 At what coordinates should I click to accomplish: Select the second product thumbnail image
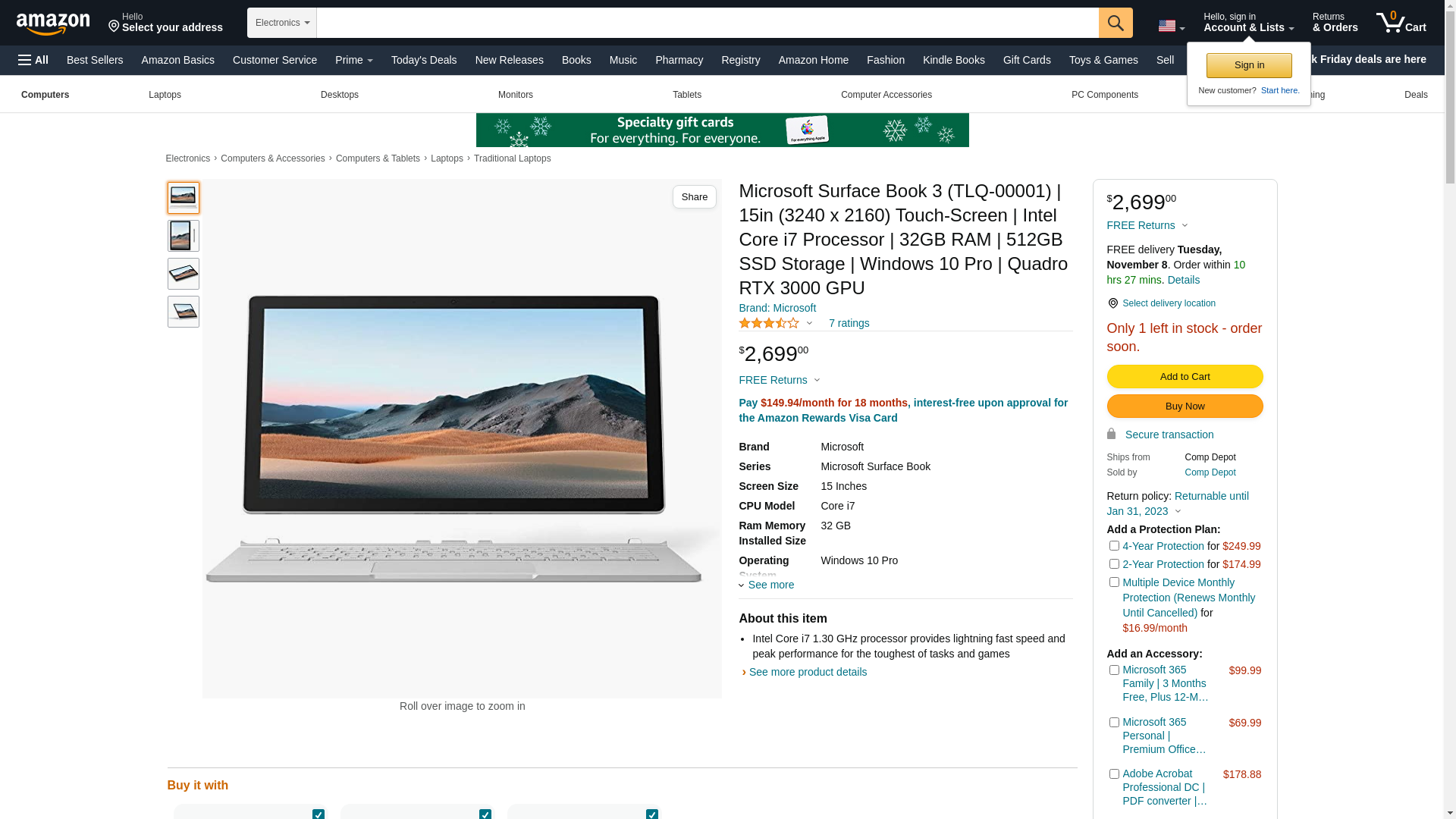(x=184, y=236)
